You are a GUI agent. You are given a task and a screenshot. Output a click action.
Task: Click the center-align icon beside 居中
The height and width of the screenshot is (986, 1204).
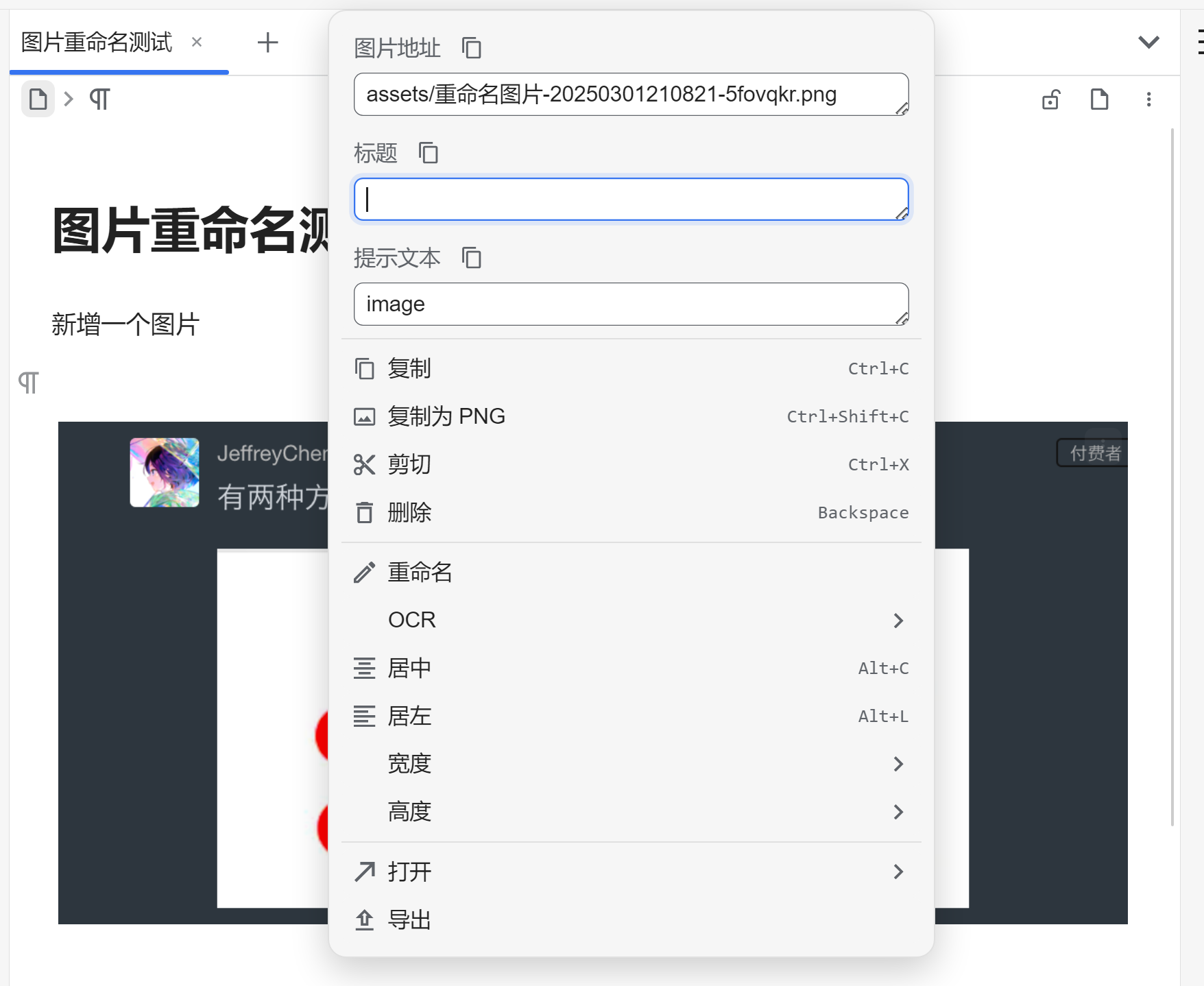[364, 669]
